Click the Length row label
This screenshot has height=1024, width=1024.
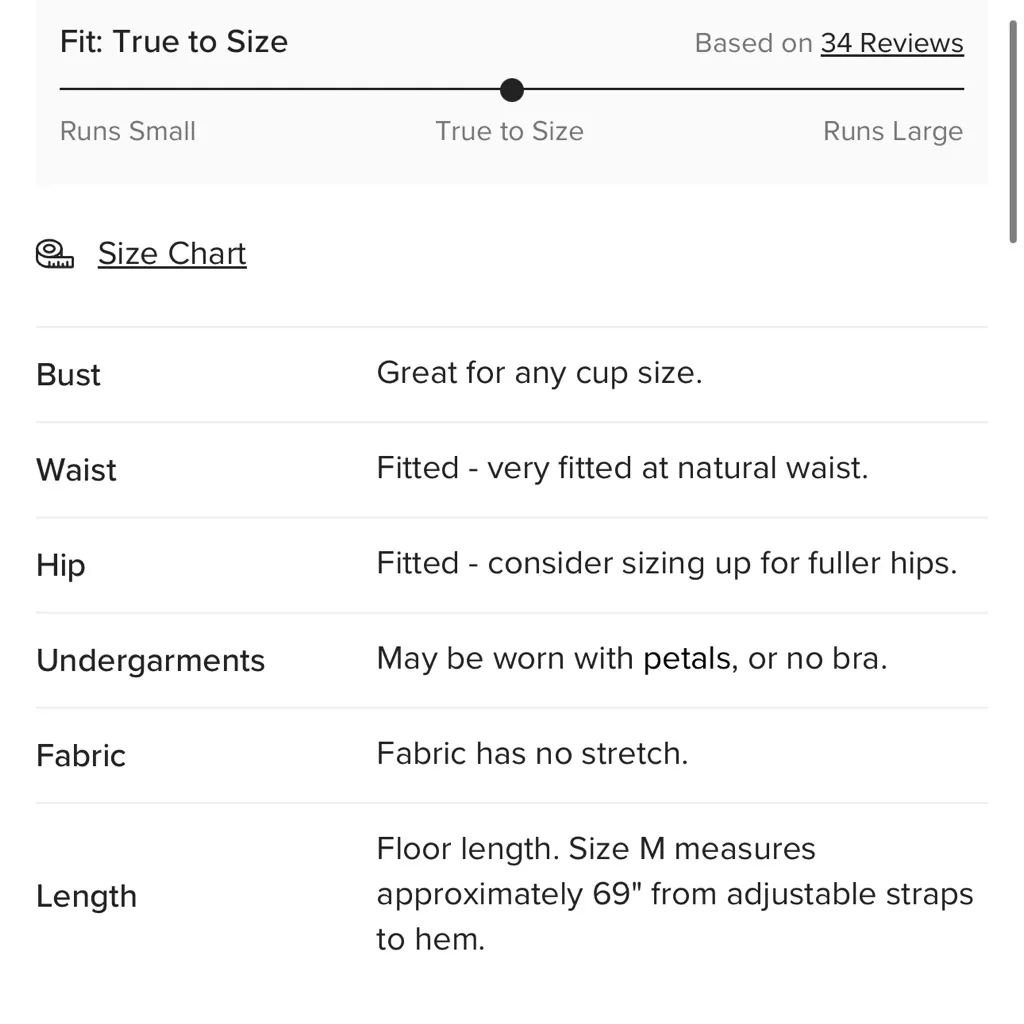(x=86, y=896)
